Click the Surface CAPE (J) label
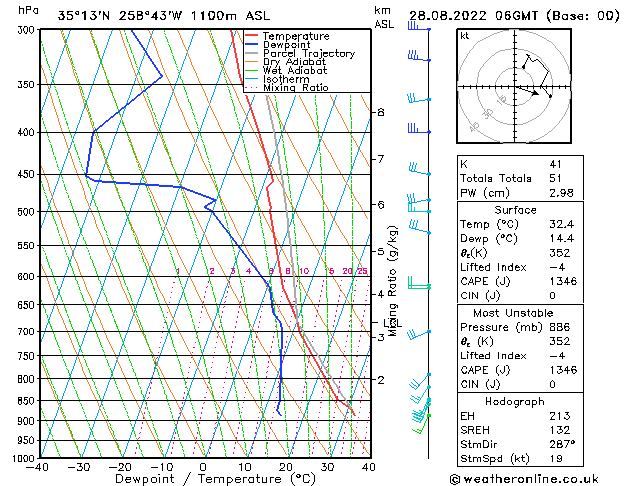 (x=485, y=281)
